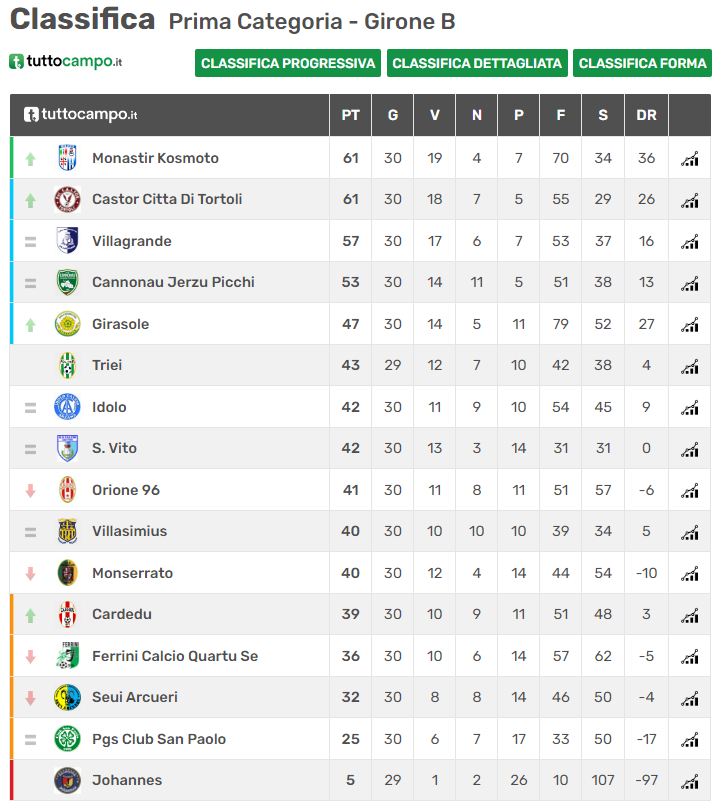
Task: Click the DR column header
Action: tap(646, 115)
